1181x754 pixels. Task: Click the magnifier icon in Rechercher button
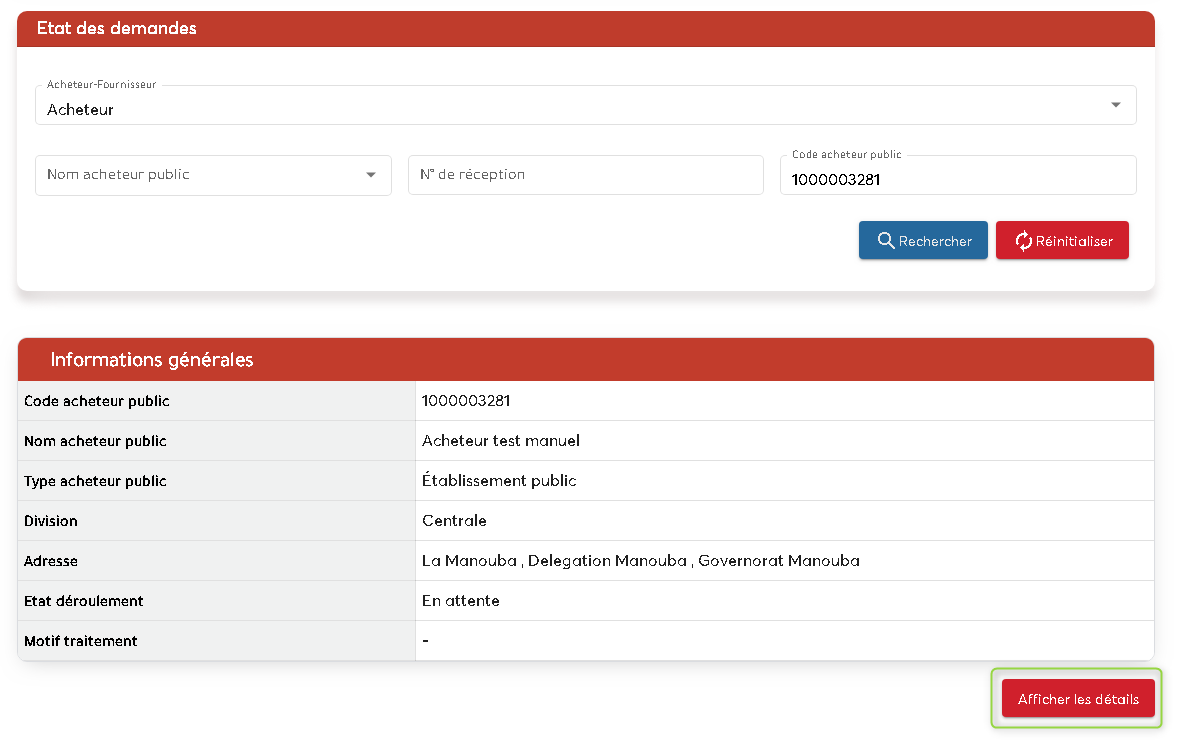click(885, 241)
